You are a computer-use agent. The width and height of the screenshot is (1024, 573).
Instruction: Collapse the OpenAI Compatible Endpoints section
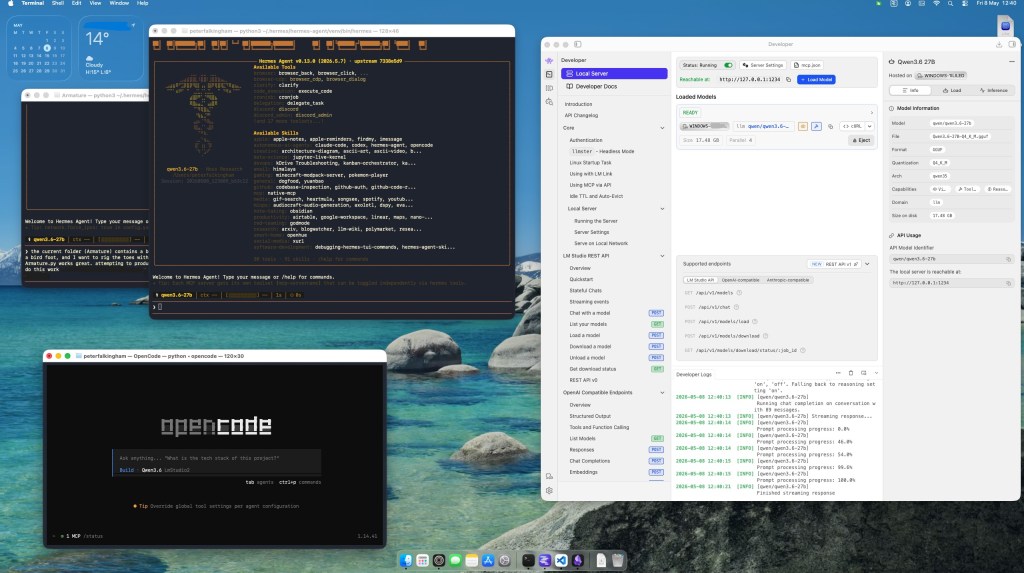662,393
